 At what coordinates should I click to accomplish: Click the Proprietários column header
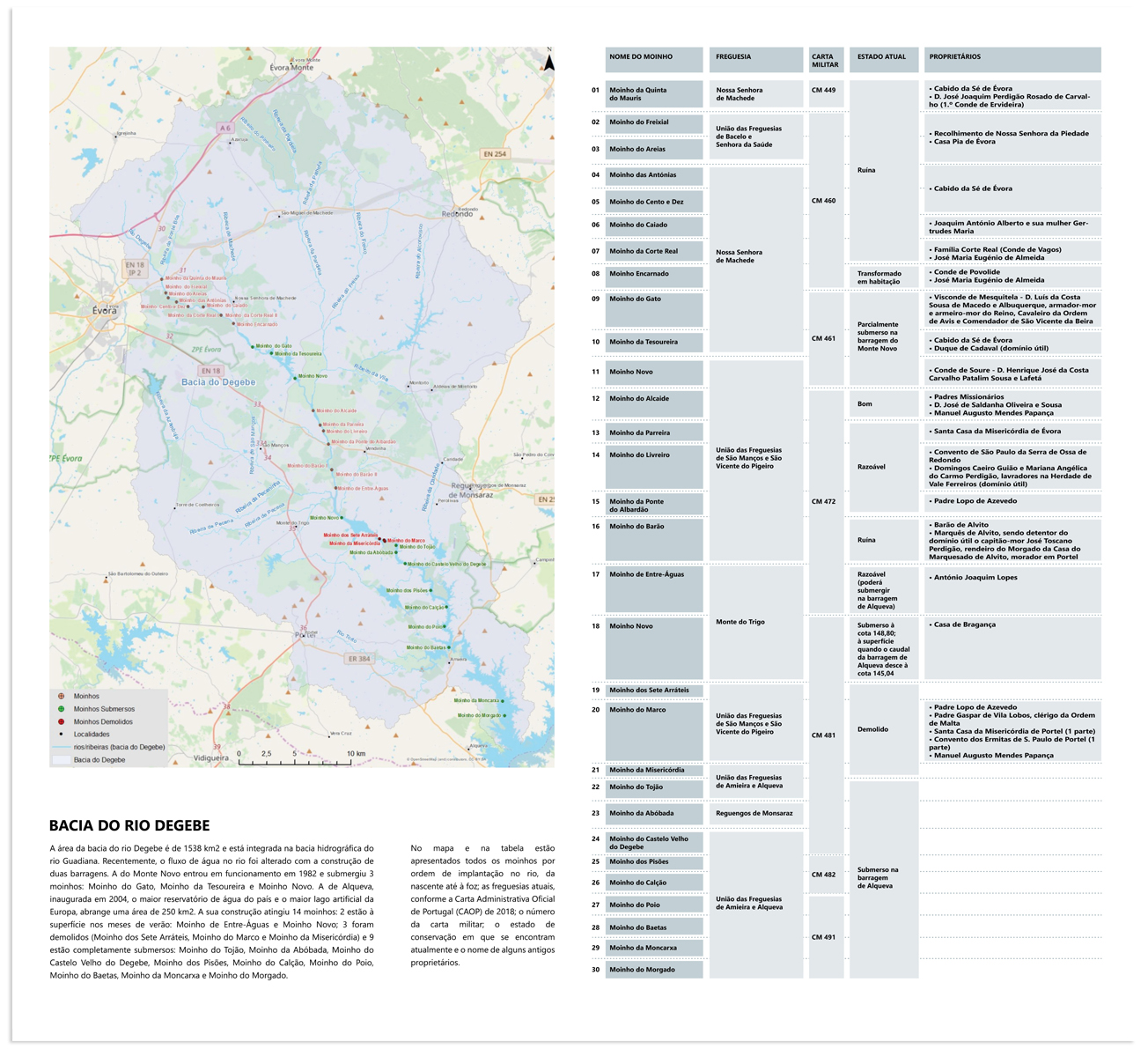pos(1012,58)
